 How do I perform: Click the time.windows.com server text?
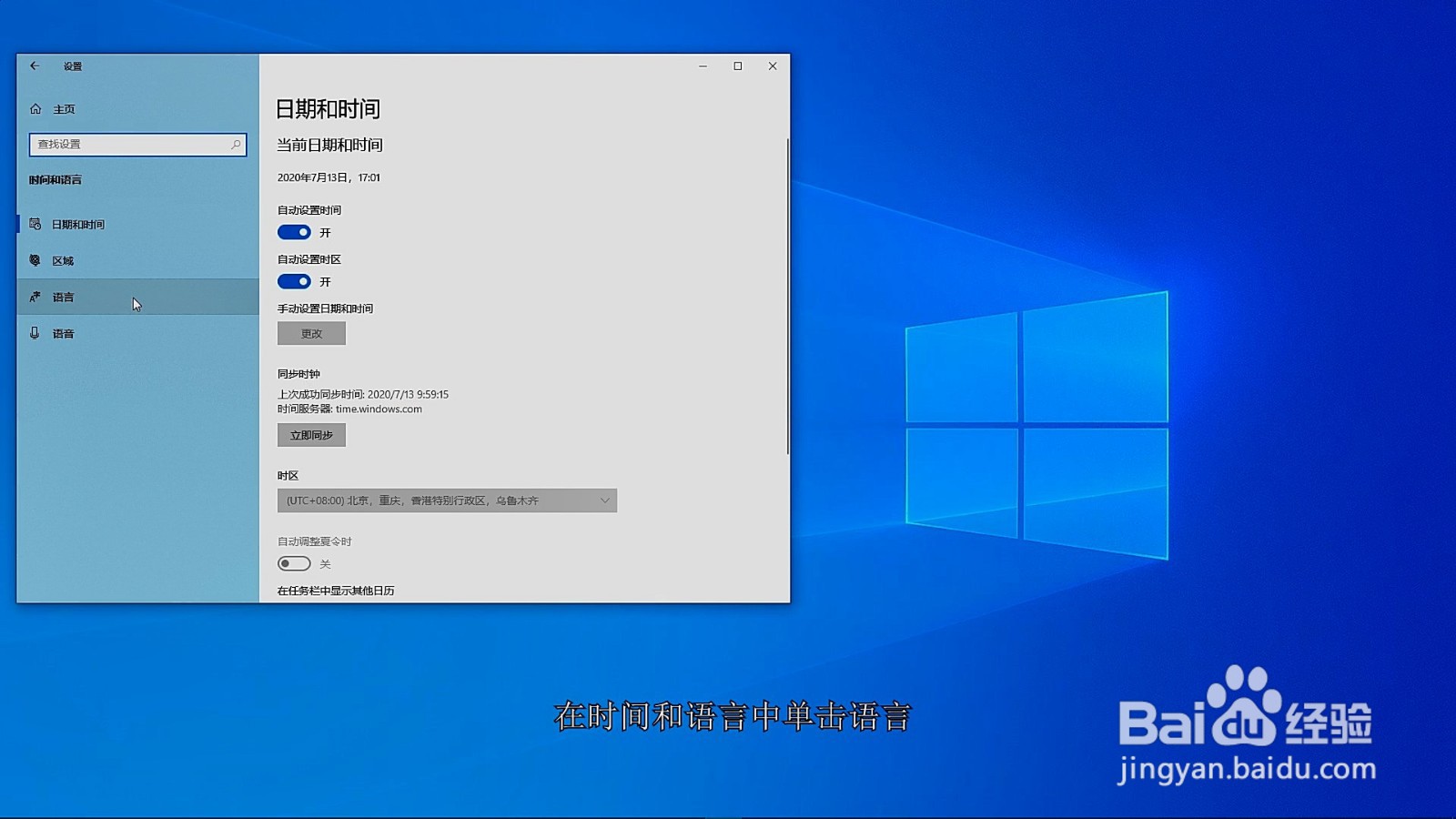(379, 409)
